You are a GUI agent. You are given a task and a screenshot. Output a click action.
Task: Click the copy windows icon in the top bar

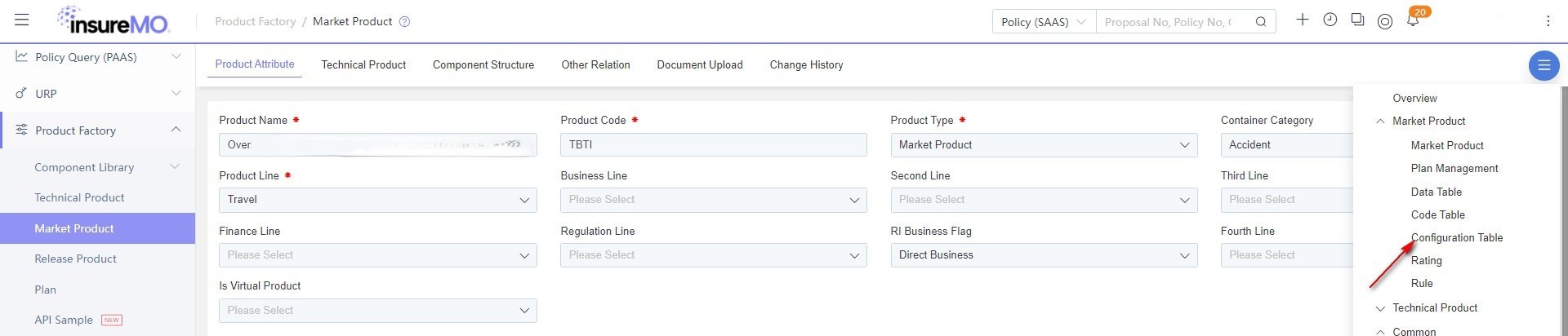point(1357,20)
